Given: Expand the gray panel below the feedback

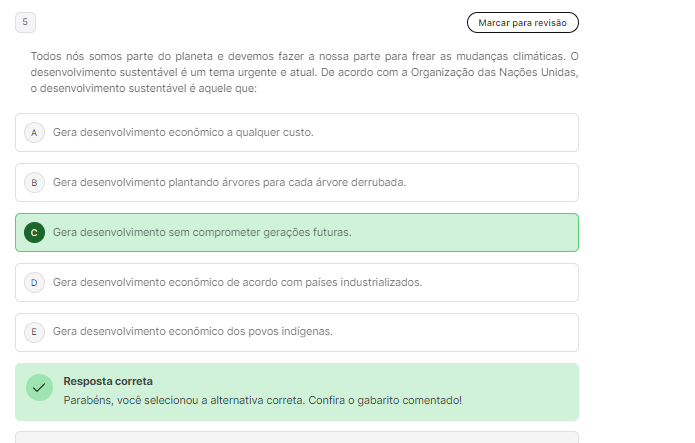Looking at the screenshot, I should click(297, 437).
